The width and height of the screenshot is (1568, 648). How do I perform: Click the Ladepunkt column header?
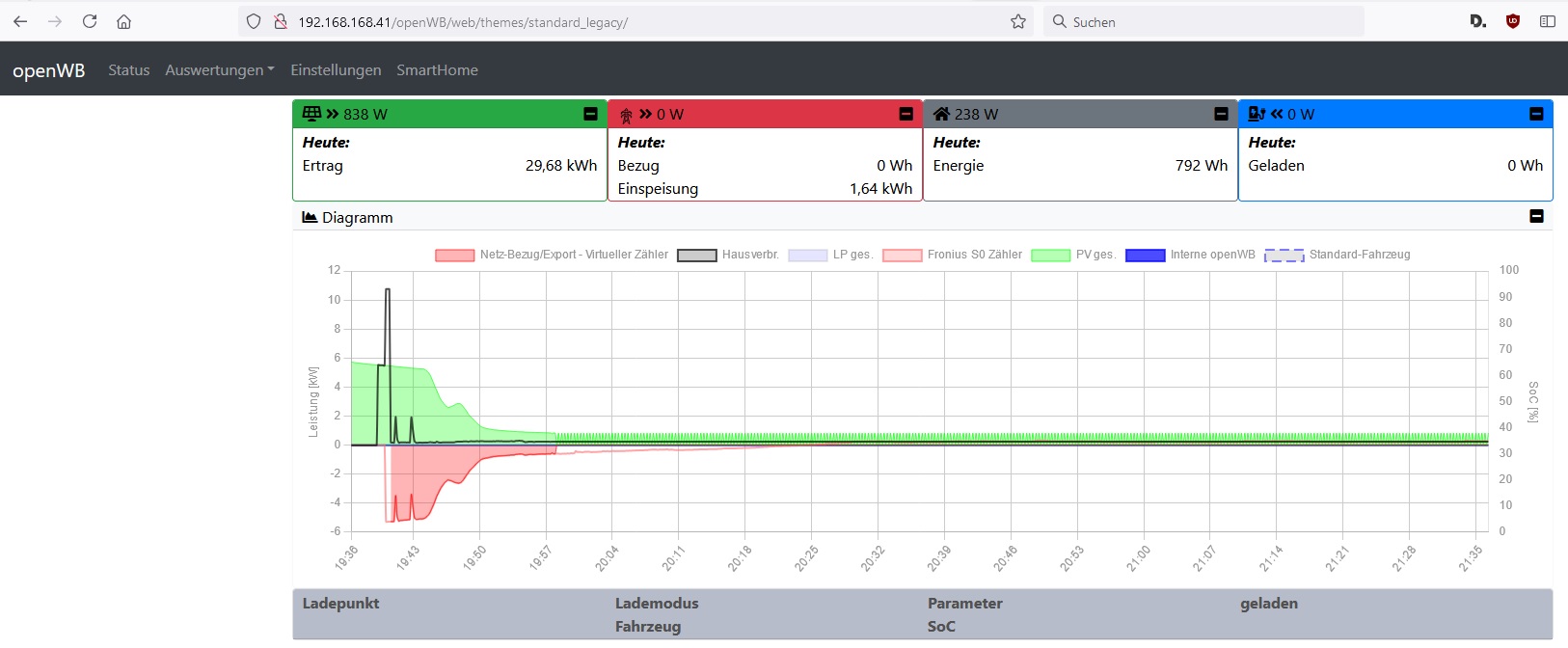pos(340,604)
